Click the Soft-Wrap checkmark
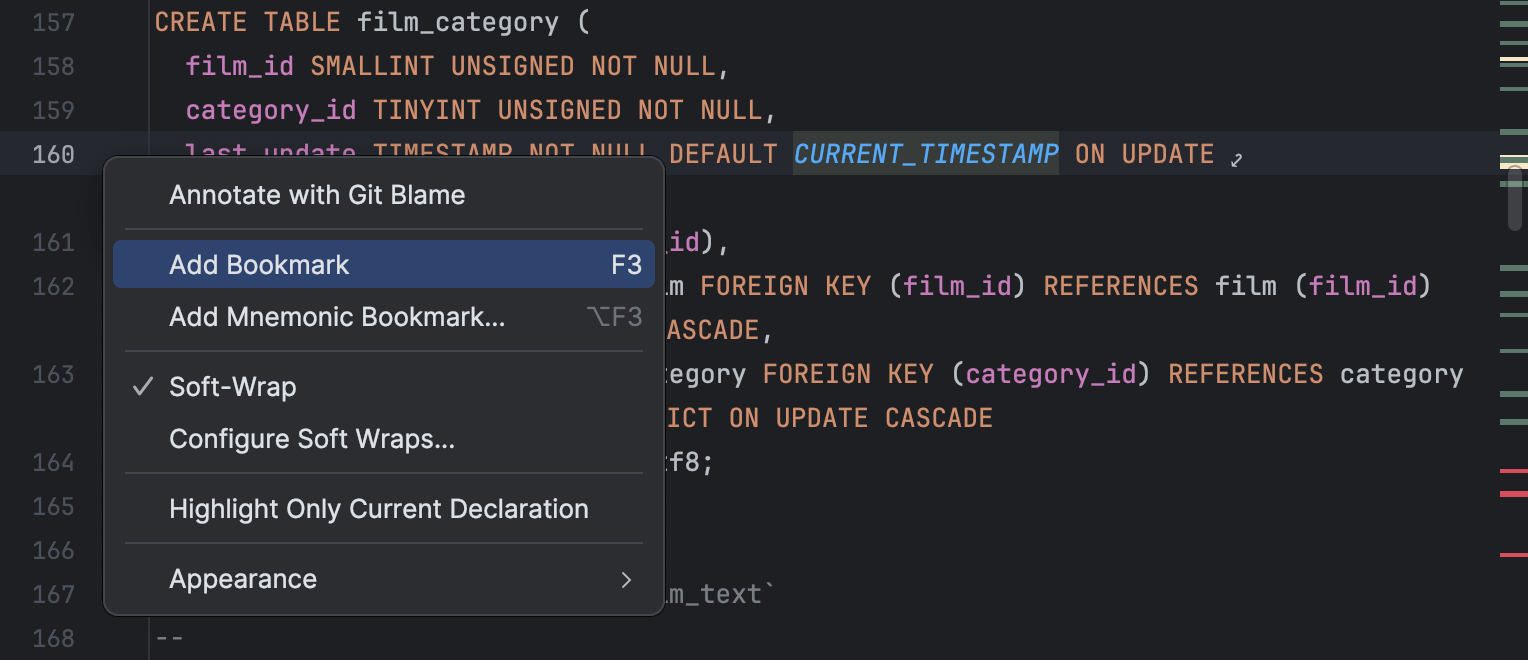1528x660 pixels. point(143,385)
